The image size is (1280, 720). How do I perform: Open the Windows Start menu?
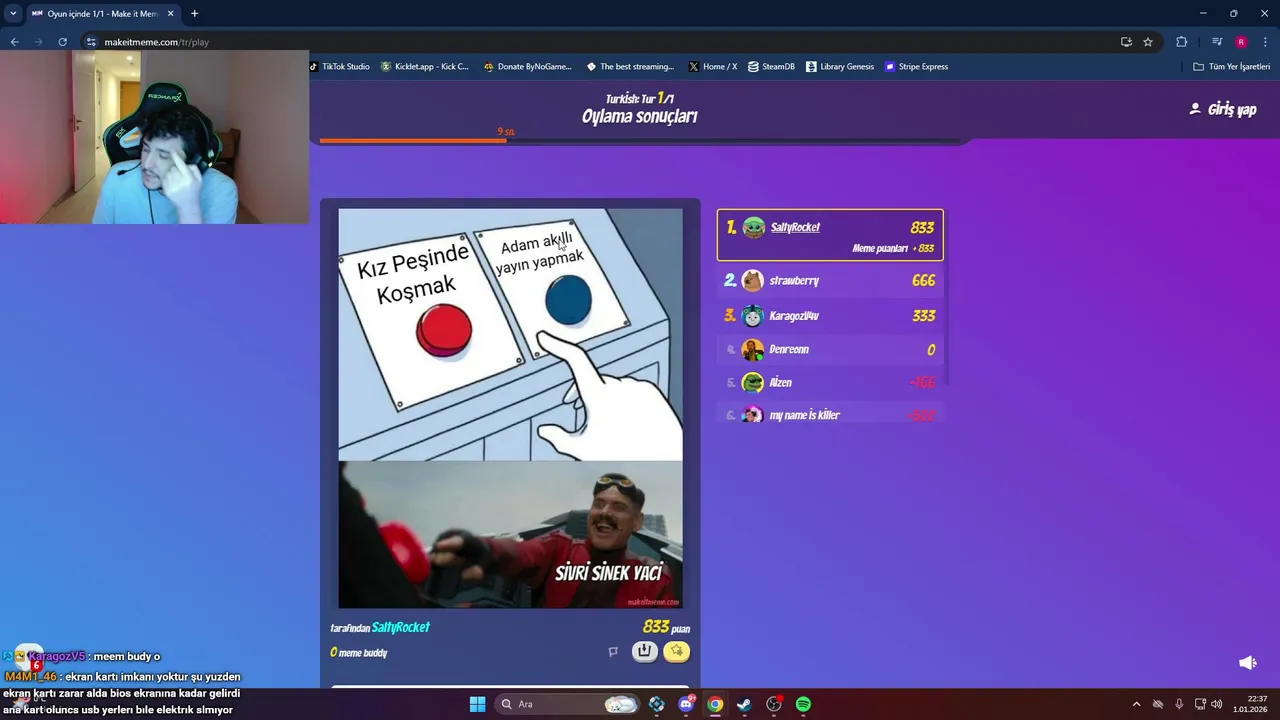[x=477, y=704]
